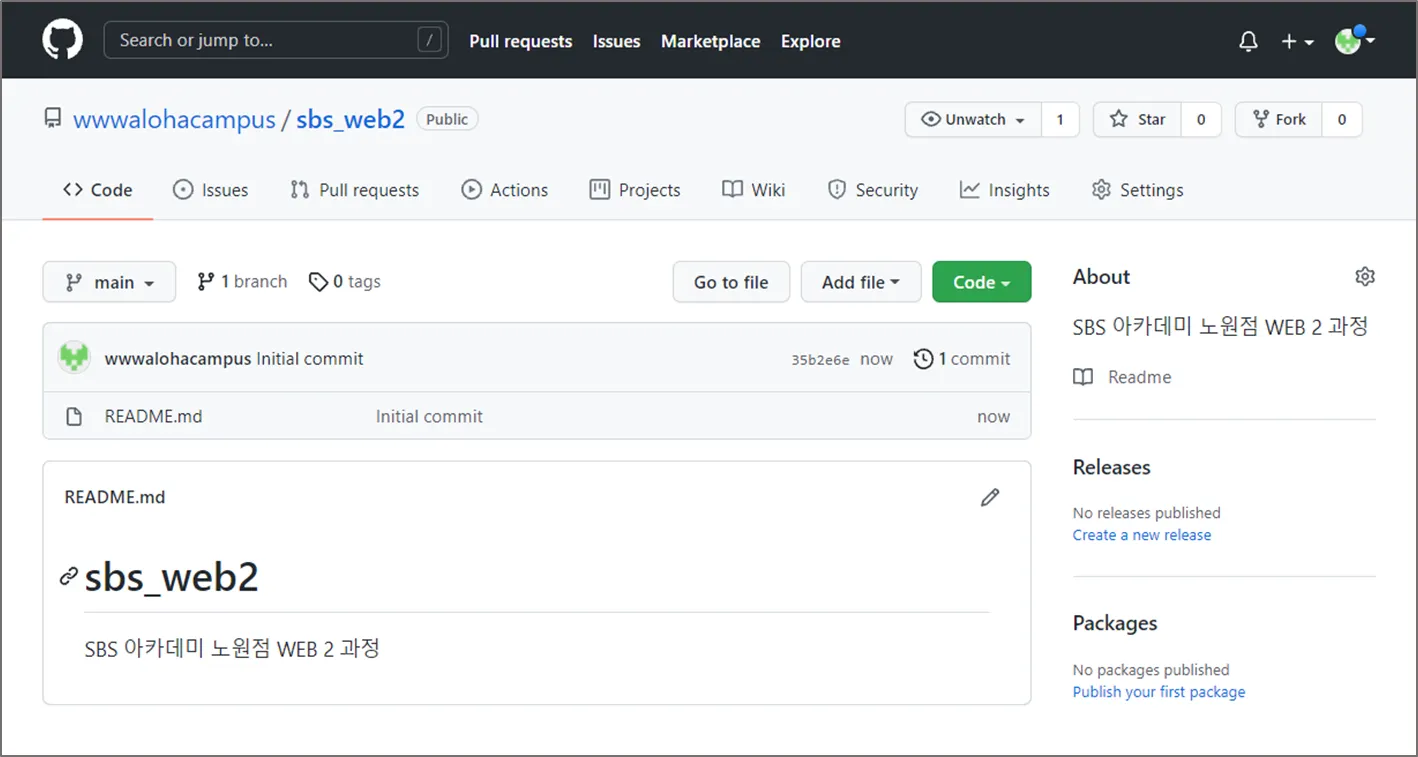View the 1 branch link

242,282
